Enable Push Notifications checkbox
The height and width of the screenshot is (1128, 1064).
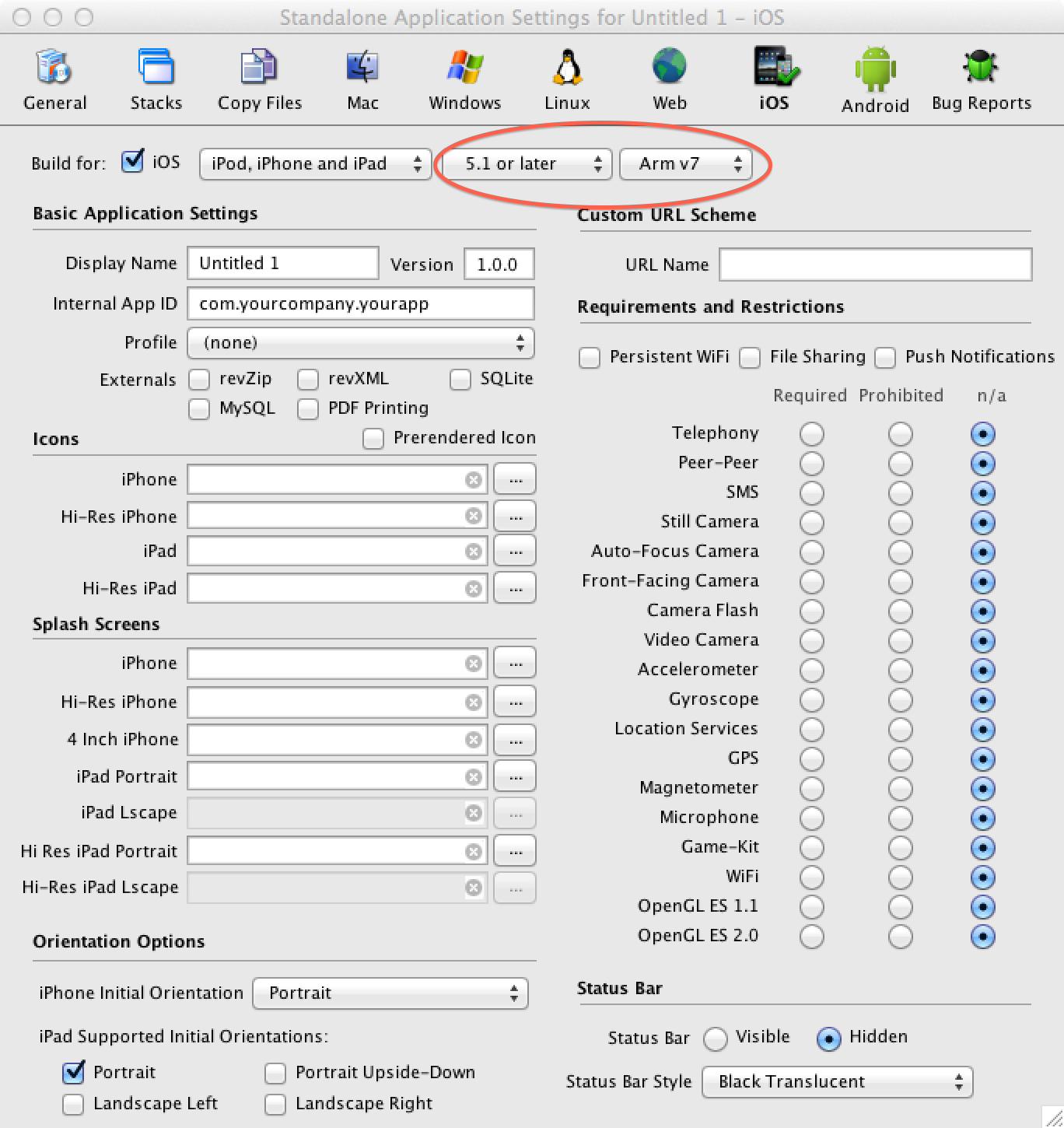(885, 358)
